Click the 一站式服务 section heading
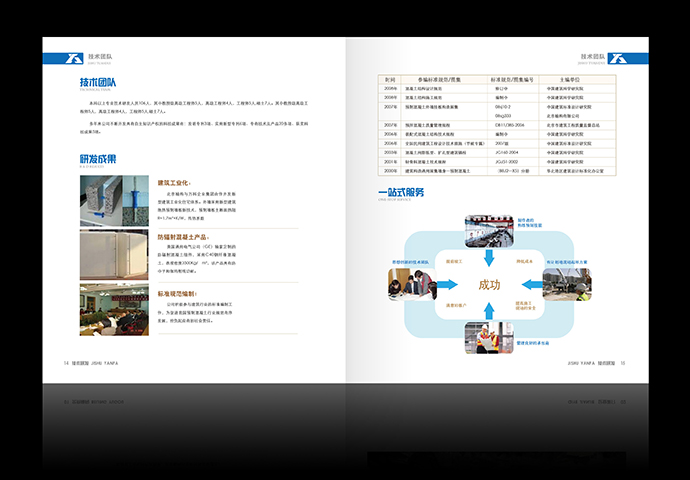690x480 pixels. (401, 192)
